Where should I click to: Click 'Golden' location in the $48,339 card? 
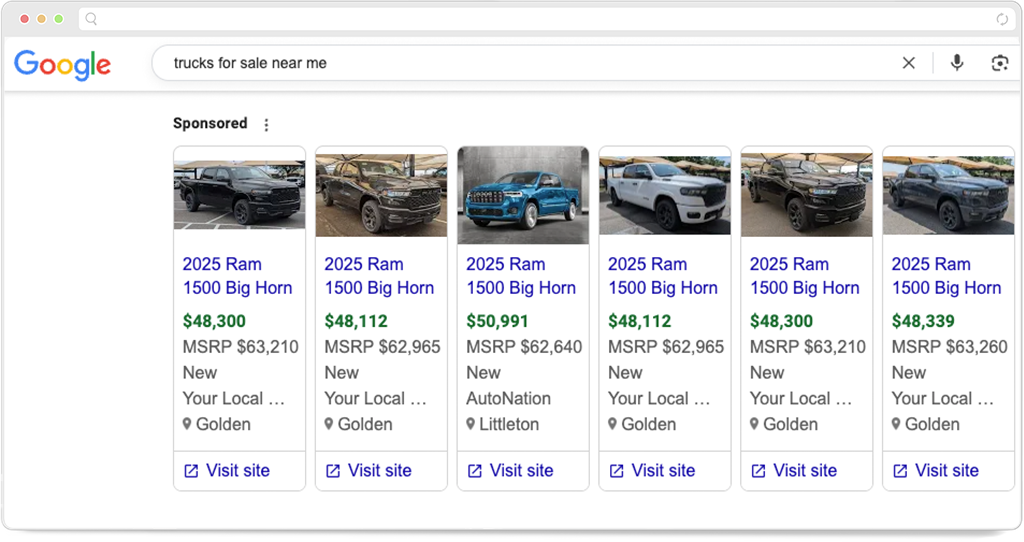pyautogui.click(x=932, y=424)
